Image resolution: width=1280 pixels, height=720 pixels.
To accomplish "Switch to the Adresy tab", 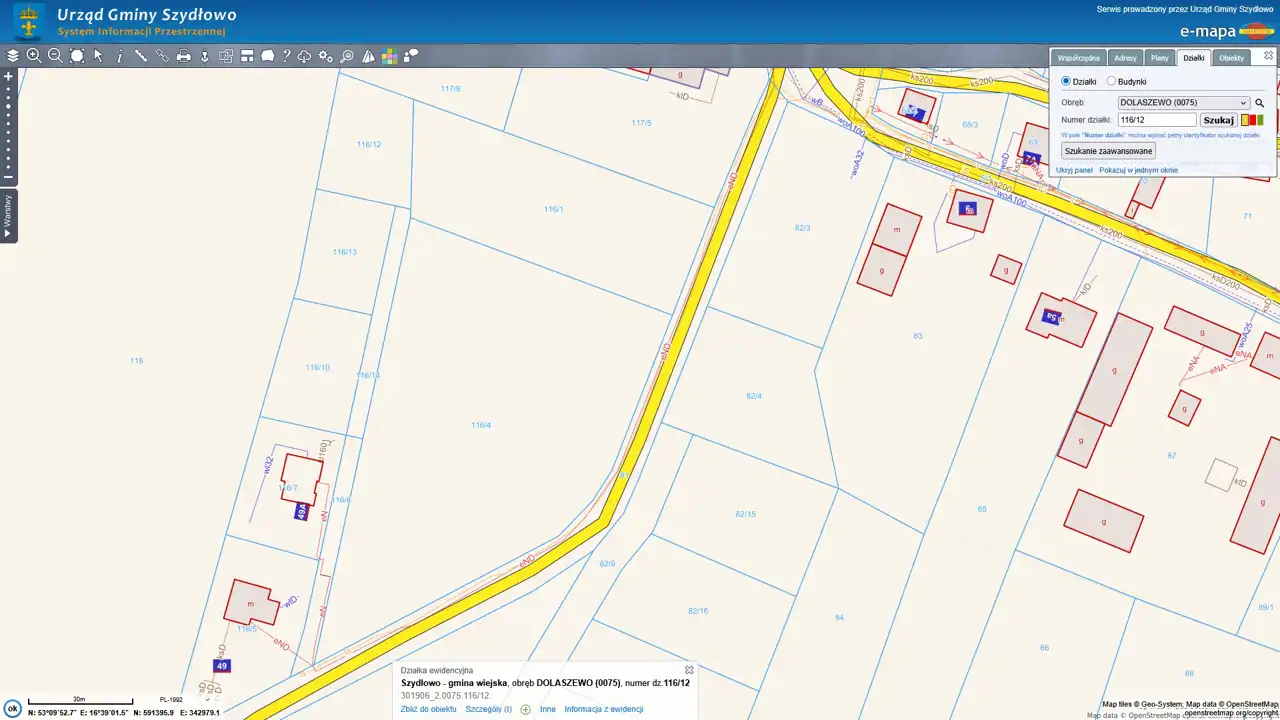I will (1125, 58).
